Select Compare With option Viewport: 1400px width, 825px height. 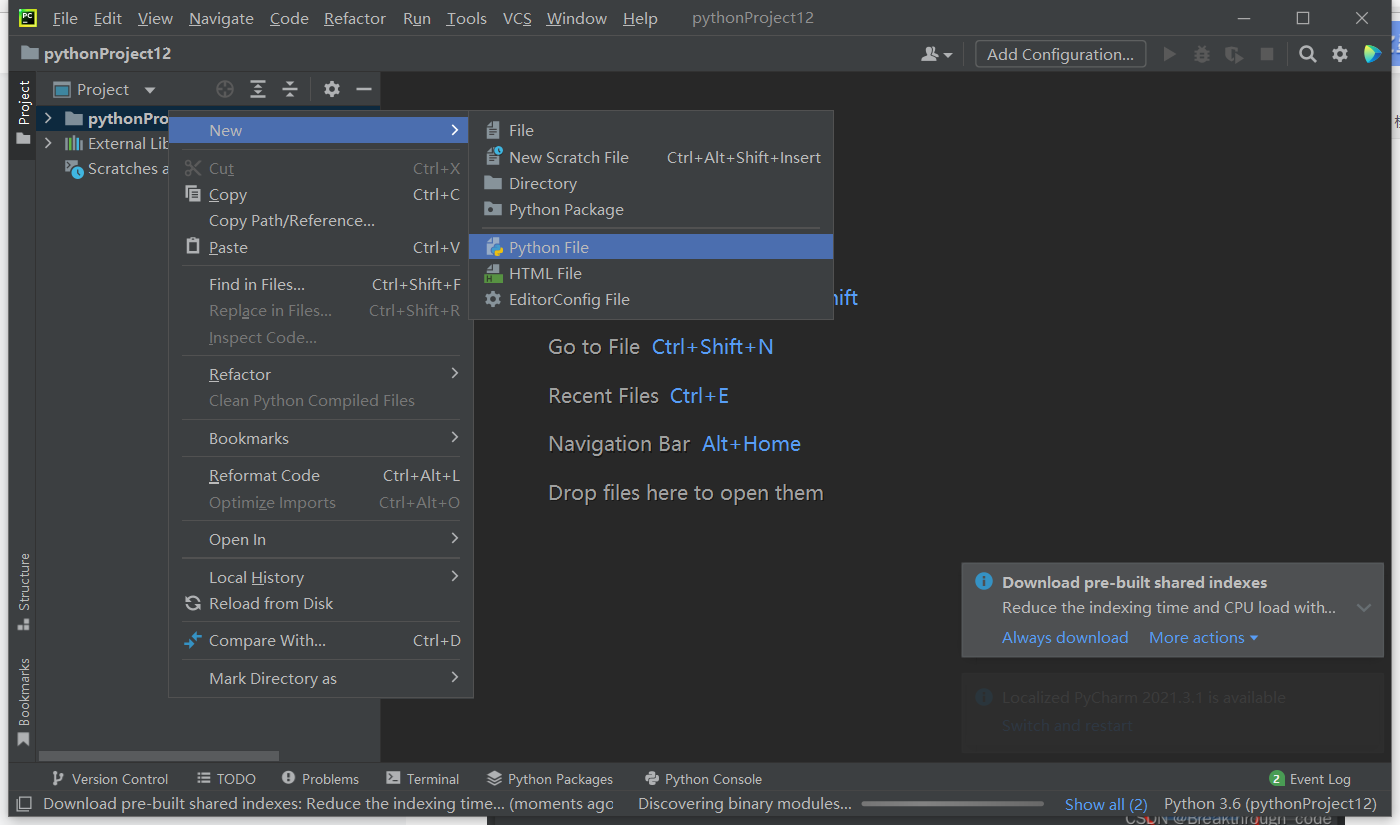(x=320, y=640)
